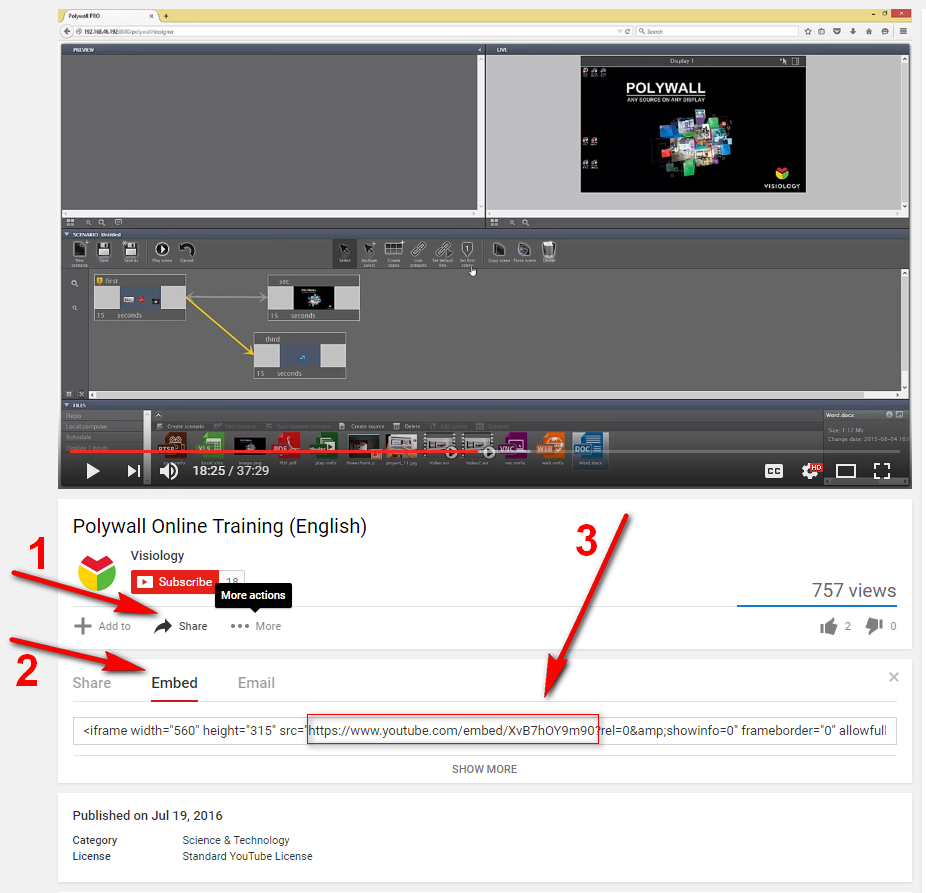
Task: Click the browser address bar
Action: [348, 31]
